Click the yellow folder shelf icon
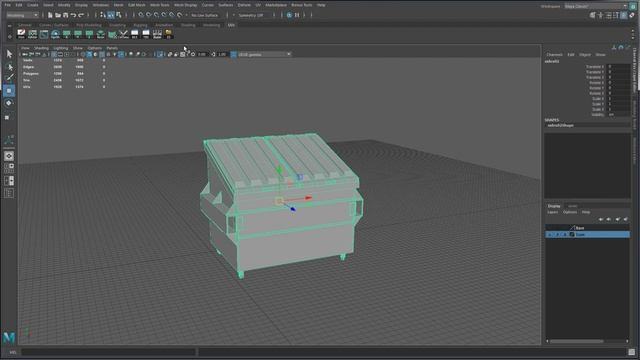 [169, 34]
